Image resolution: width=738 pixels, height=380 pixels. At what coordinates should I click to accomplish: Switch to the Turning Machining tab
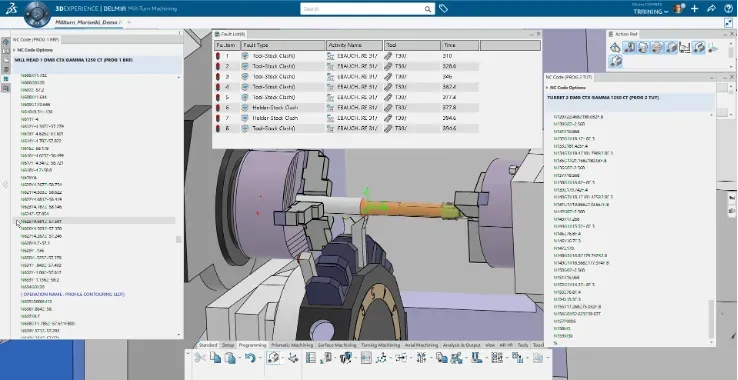[x=380, y=345]
